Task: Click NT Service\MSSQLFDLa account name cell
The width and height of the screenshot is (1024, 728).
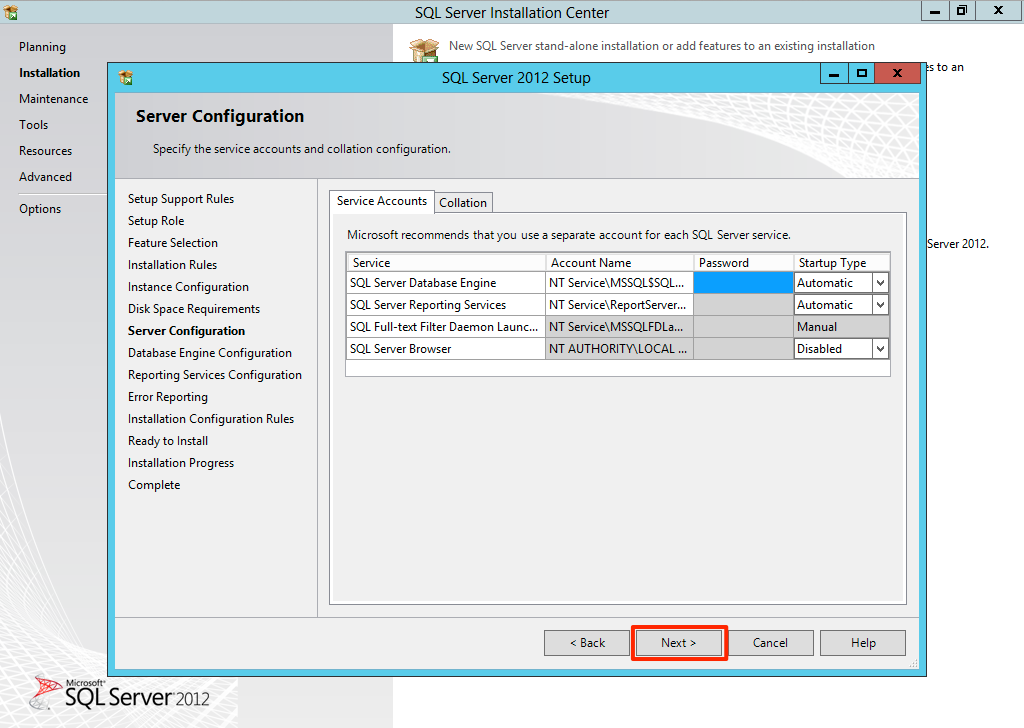Action: click(x=619, y=327)
